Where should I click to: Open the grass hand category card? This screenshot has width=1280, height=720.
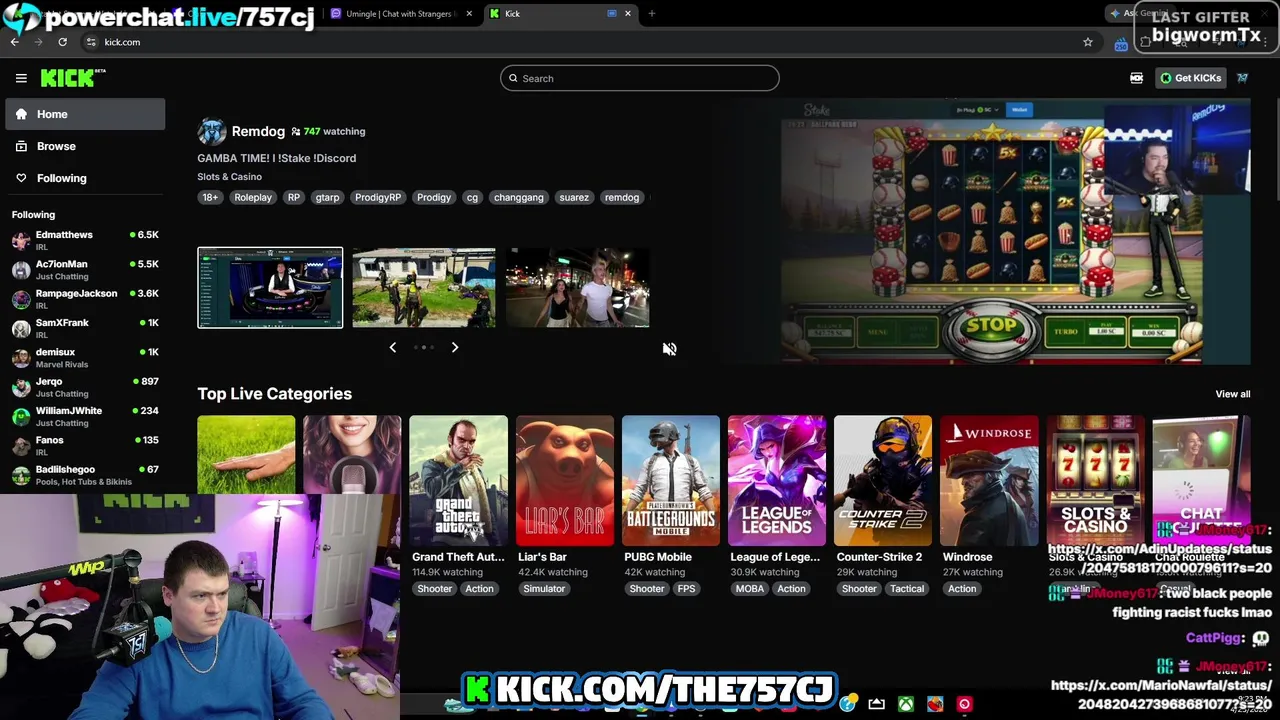click(x=246, y=456)
